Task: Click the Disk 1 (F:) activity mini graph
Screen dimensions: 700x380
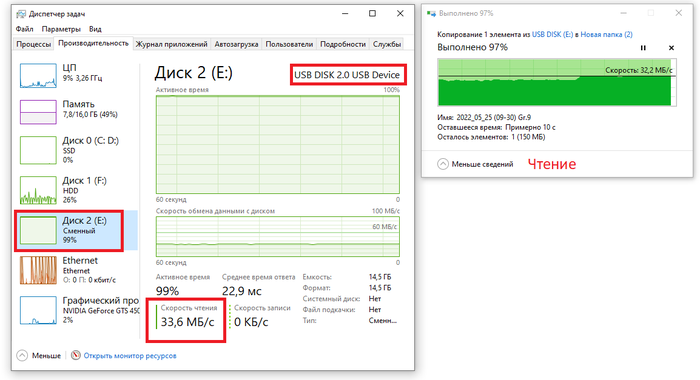Action: tap(38, 190)
